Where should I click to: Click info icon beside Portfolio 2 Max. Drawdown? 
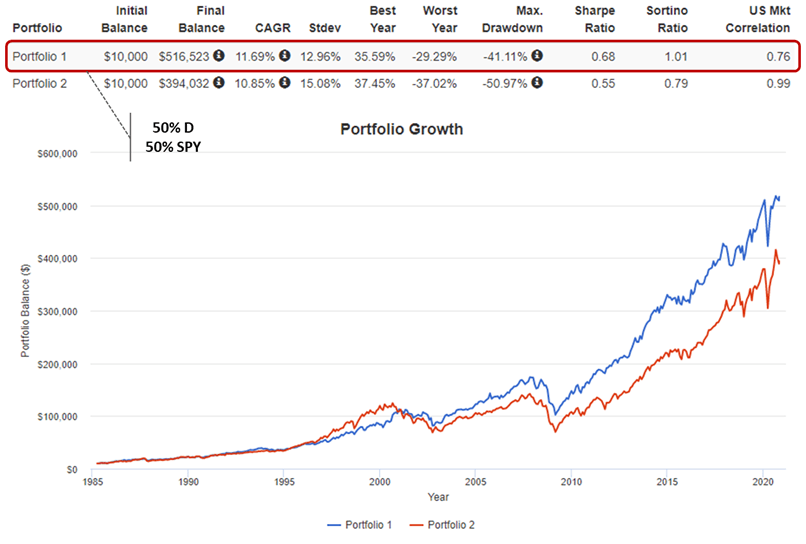point(537,82)
